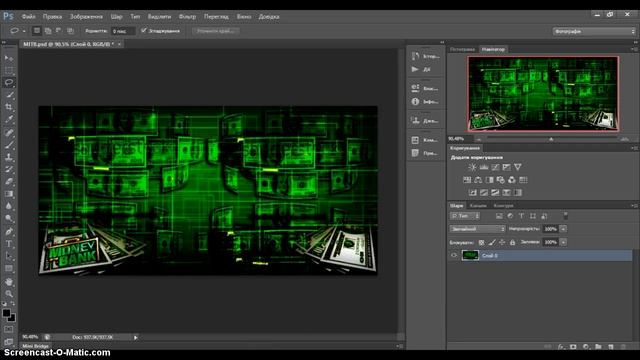The image size is (640, 360).
Task: Add a Channel Mixer adjustment
Action: 511,180
